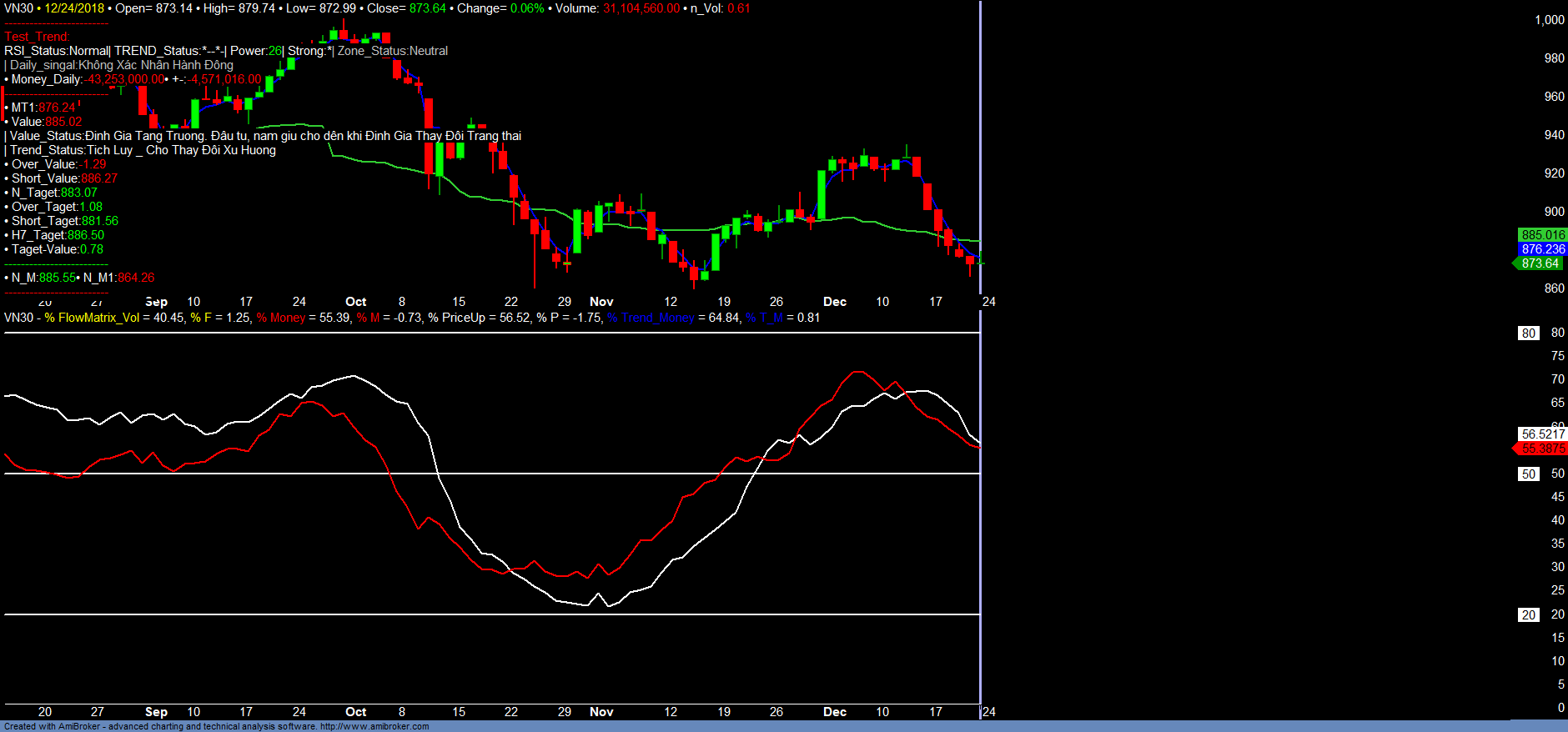1568x732 pixels.
Task: Select the boxed 80 level label
Action: point(1528,333)
